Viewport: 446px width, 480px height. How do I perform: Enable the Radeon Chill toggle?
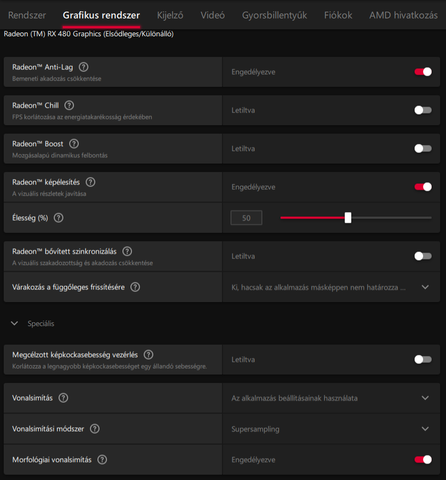pyautogui.click(x=423, y=110)
